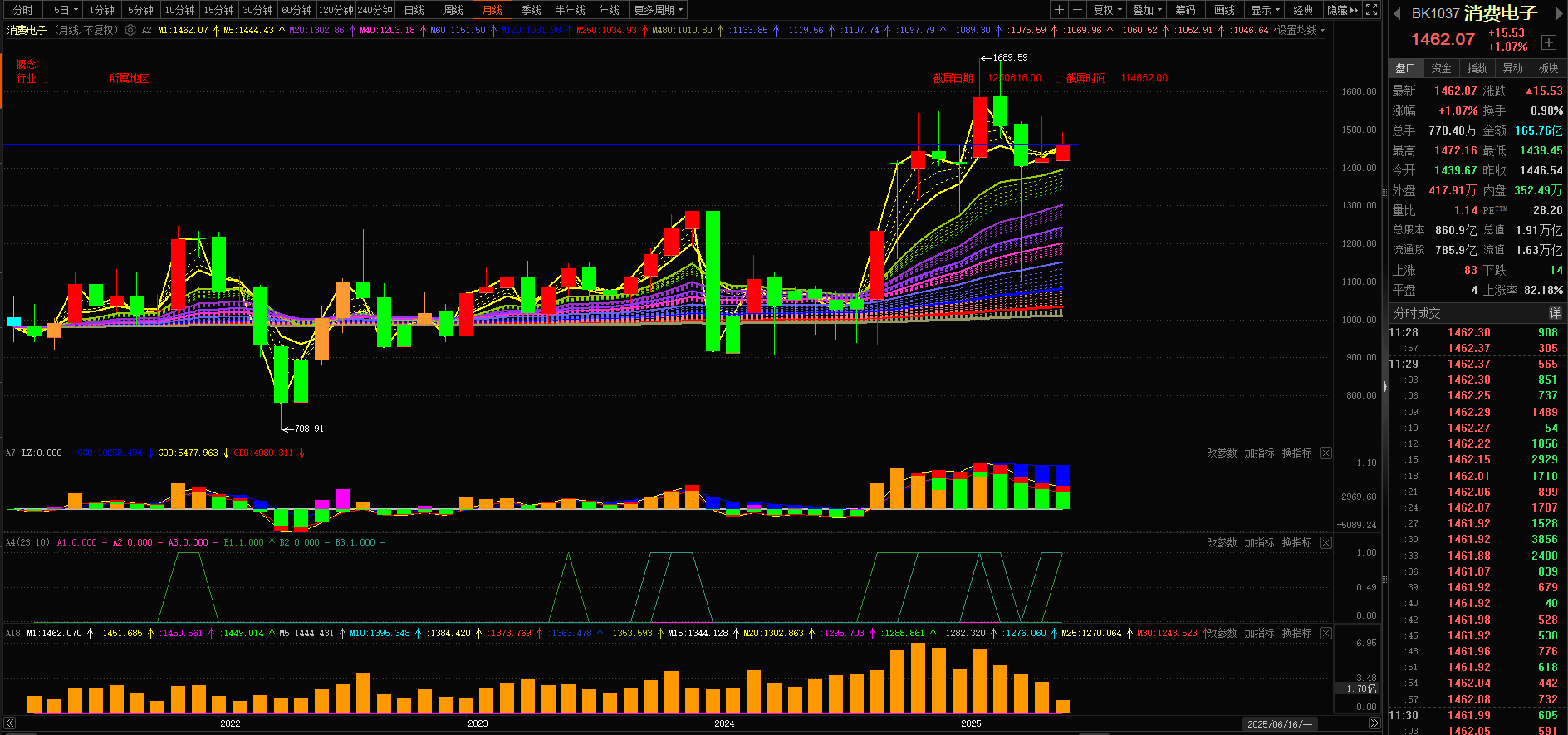Zoom in the chart with the plus icon
1568x735 pixels.
pyautogui.click(x=1059, y=10)
